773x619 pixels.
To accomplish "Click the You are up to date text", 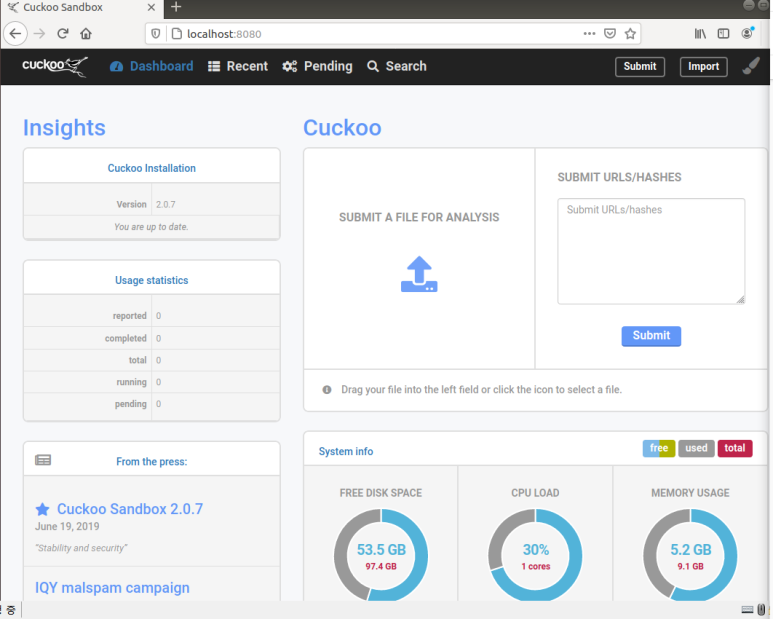I will (x=151, y=227).
